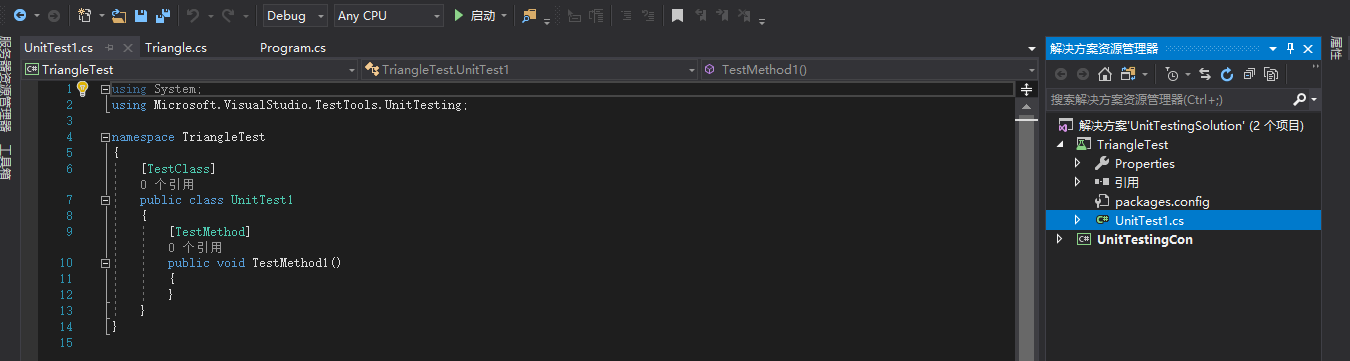This screenshot has height=361, width=1350.
Task: Open the dropdown arrow next to 启动
Action: (503, 16)
